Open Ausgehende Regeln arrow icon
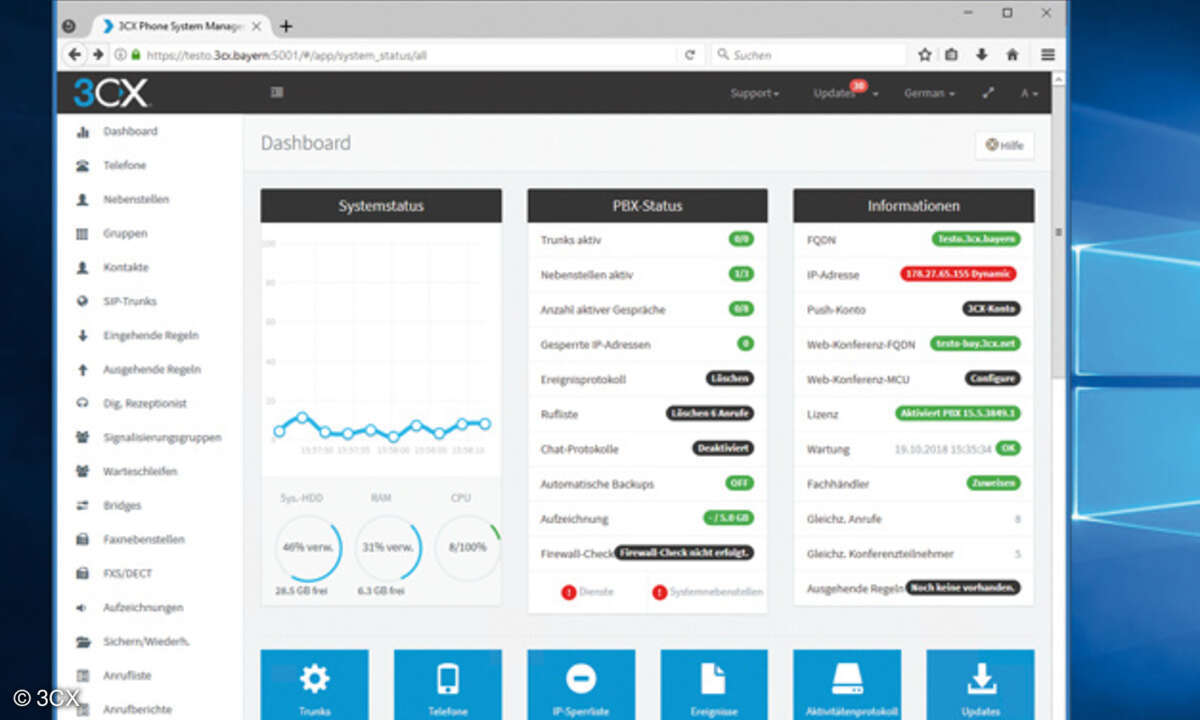Image resolution: width=1200 pixels, height=720 pixels. point(82,369)
